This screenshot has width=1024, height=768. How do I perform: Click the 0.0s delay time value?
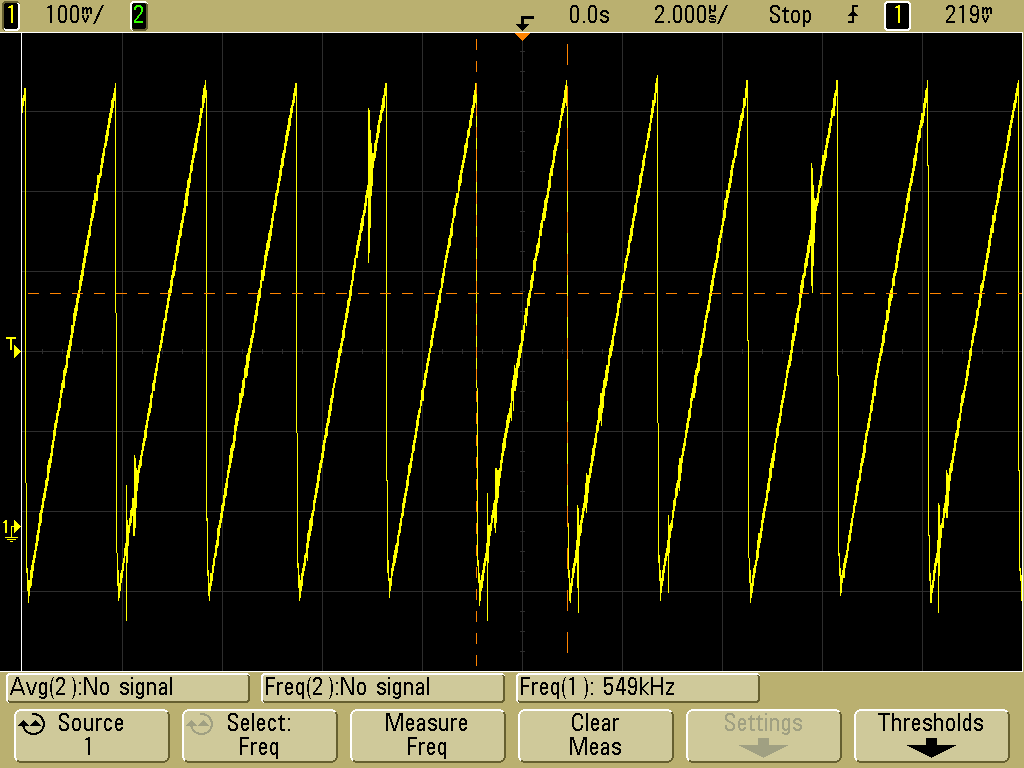[589, 15]
